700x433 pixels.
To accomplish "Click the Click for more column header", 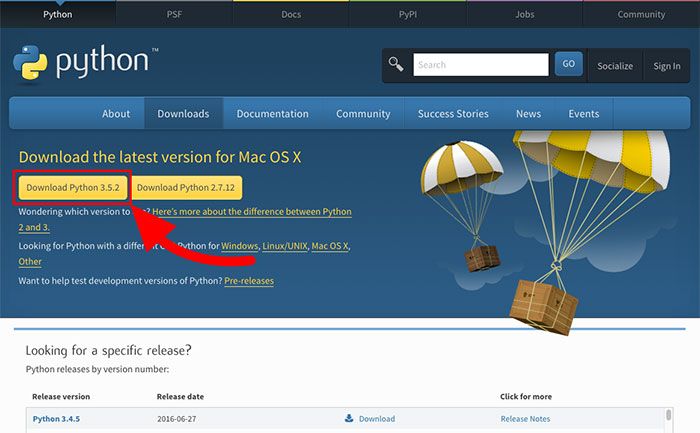I will (526, 396).
